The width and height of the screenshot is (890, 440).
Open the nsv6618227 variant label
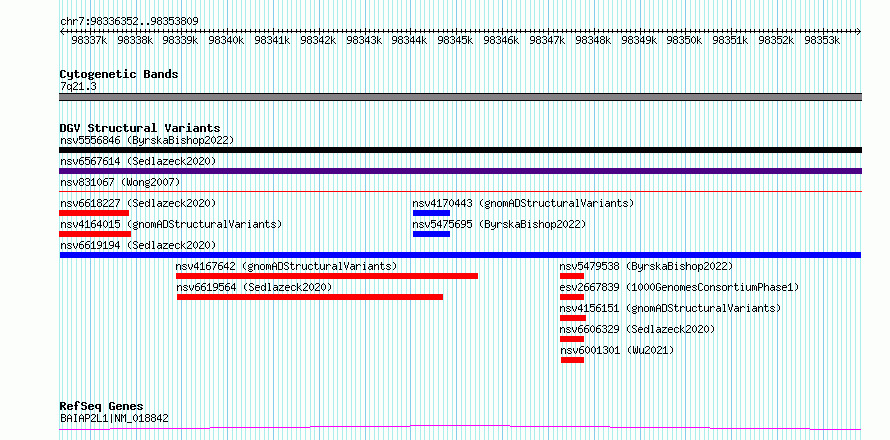point(138,203)
